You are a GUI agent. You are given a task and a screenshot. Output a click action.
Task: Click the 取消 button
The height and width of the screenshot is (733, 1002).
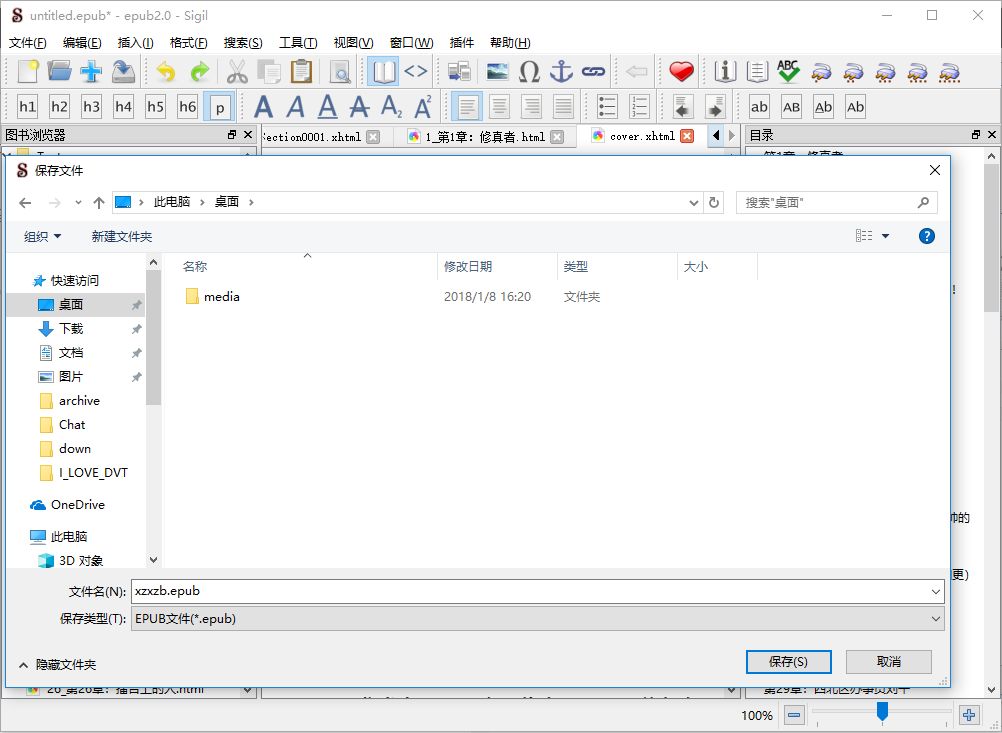tap(888, 661)
